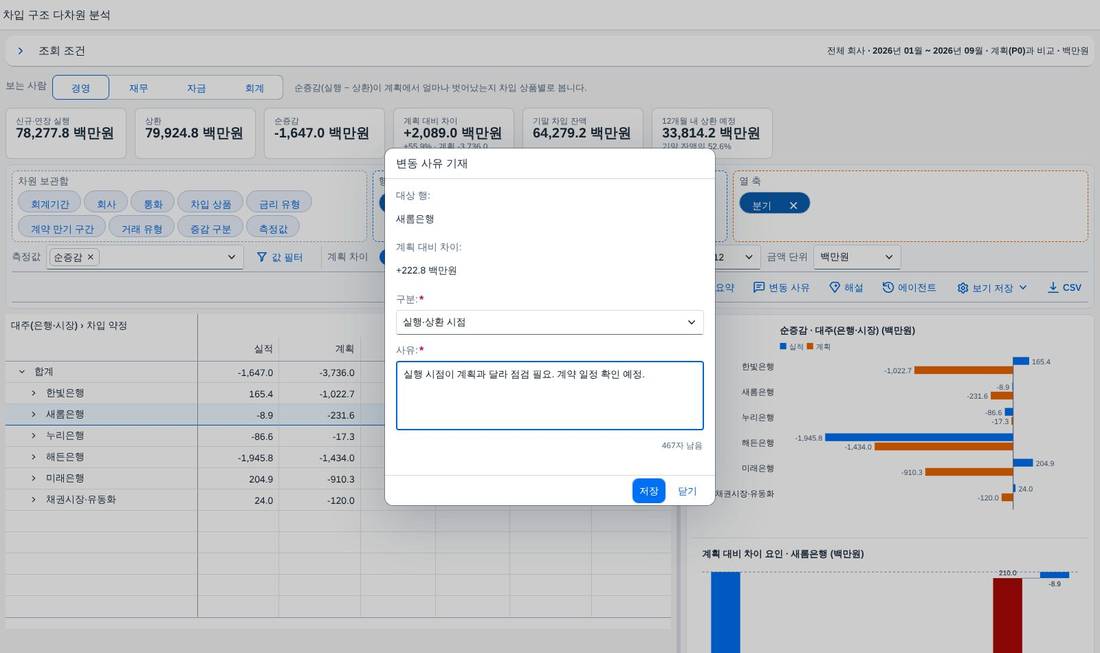Screen dimensions: 1100x653
Task: Open the 순증감 -1,647.0 KPI card
Action: coord(324,133)
